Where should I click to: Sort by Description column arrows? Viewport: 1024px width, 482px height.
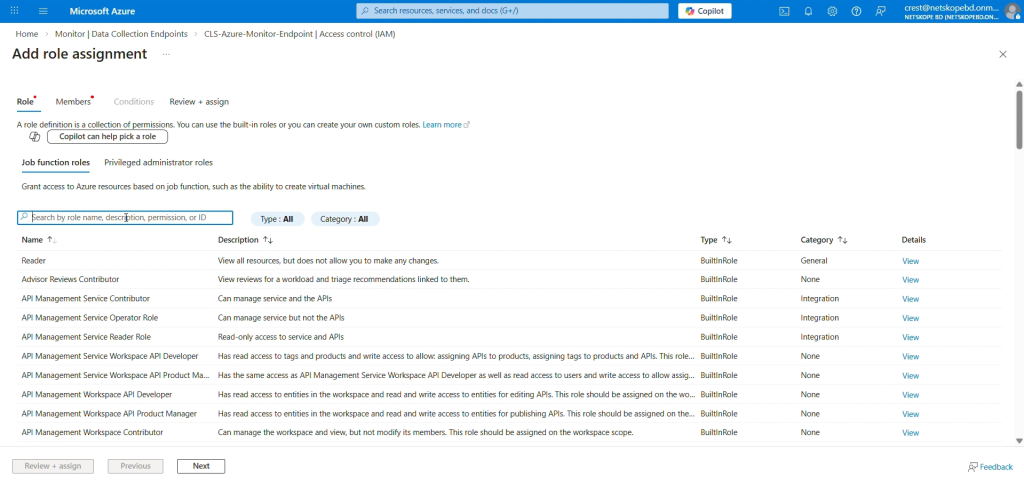click(268, 240)
